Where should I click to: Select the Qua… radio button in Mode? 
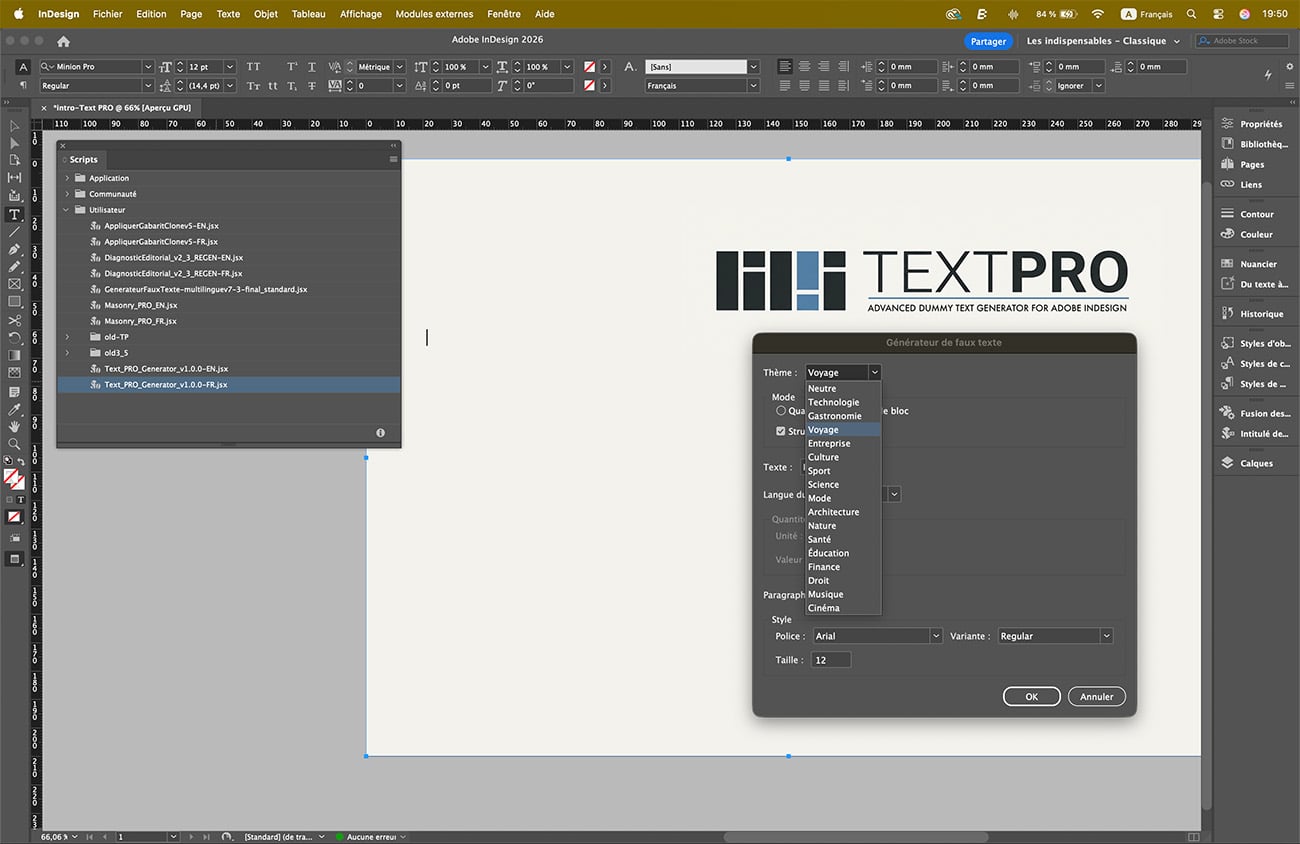coord(781,410)
